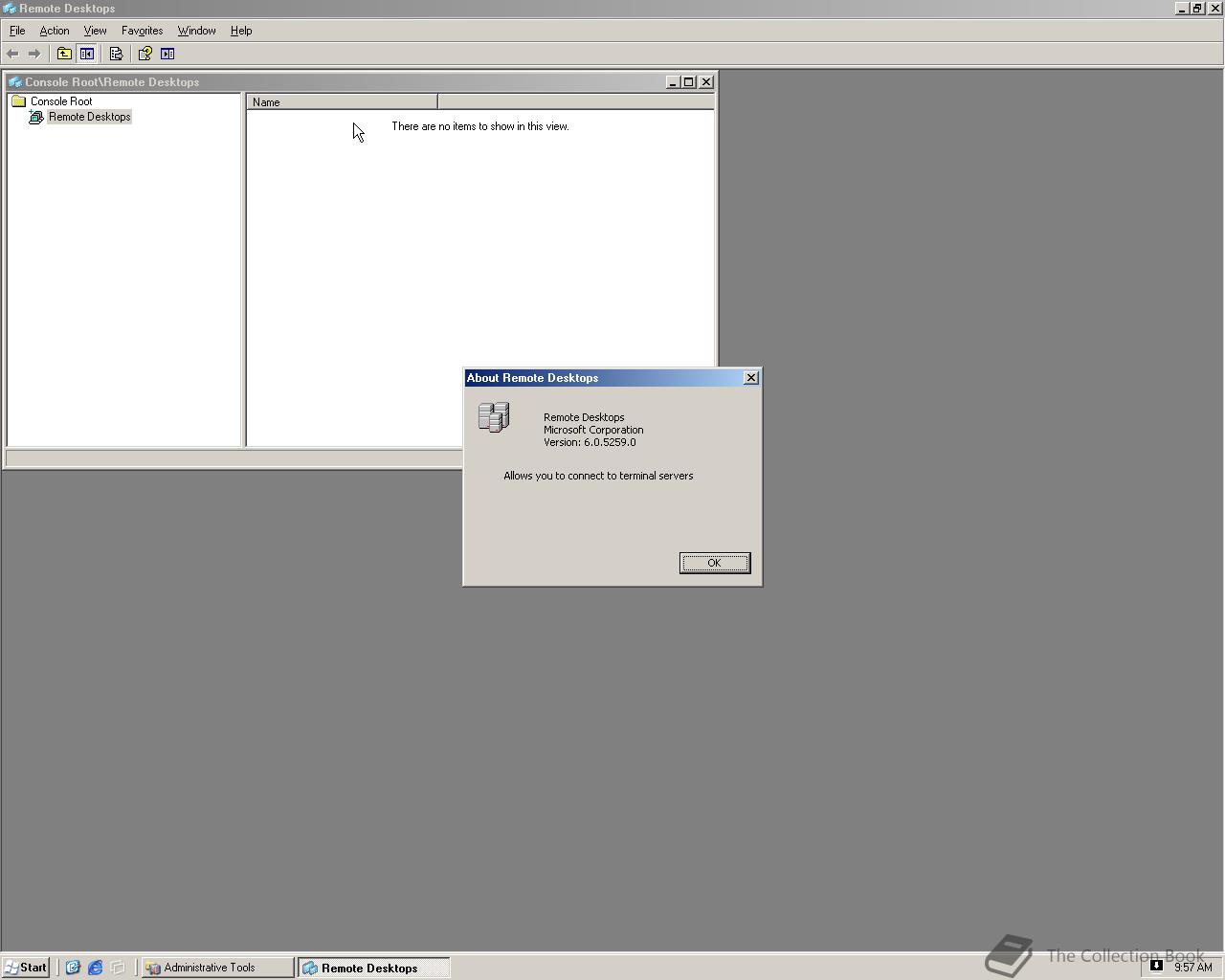Open the Favorites menu
Screen dimensions: 1225x980
coord(142,31)
